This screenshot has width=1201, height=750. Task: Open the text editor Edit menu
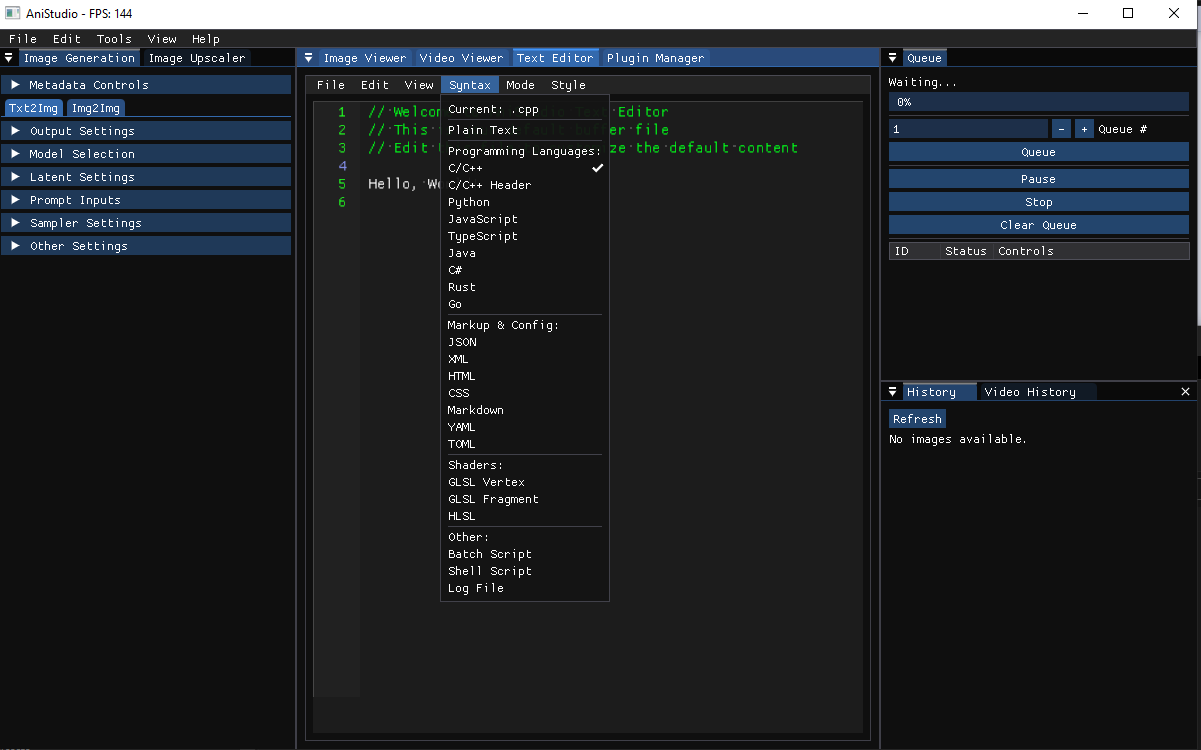pos(375,85)
